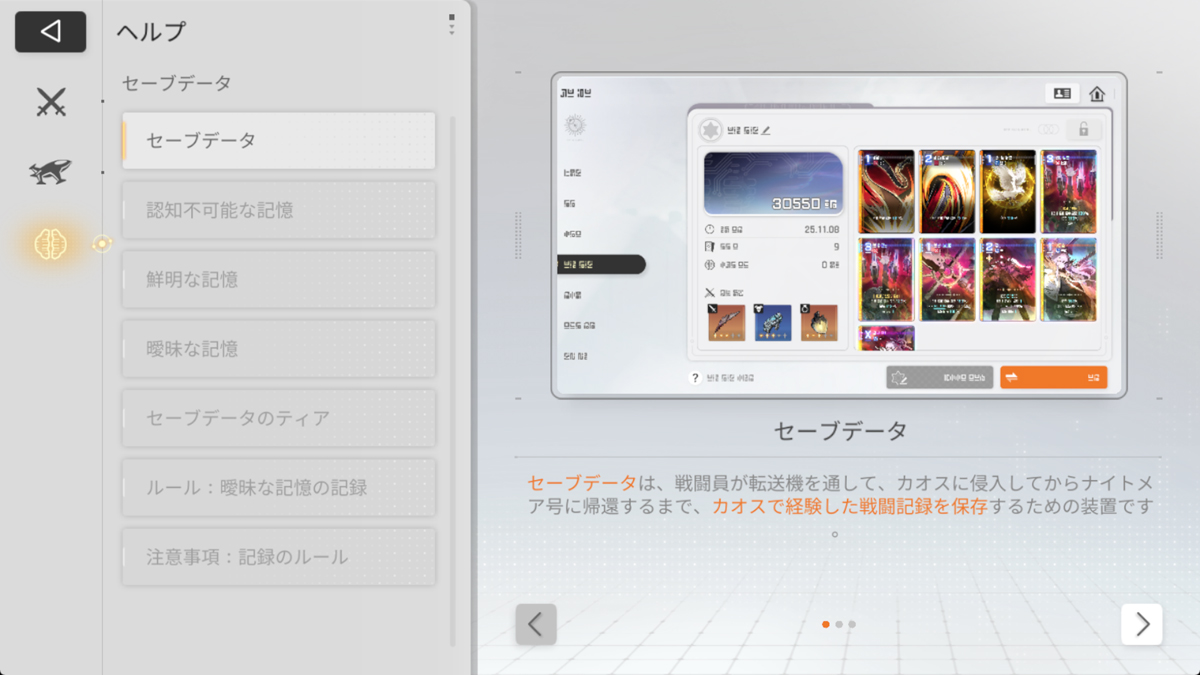Image resolution: width=1200 pixels, height=675 pixels.
Task: Go to the next help slide
Action: [x=1141, y=625]
